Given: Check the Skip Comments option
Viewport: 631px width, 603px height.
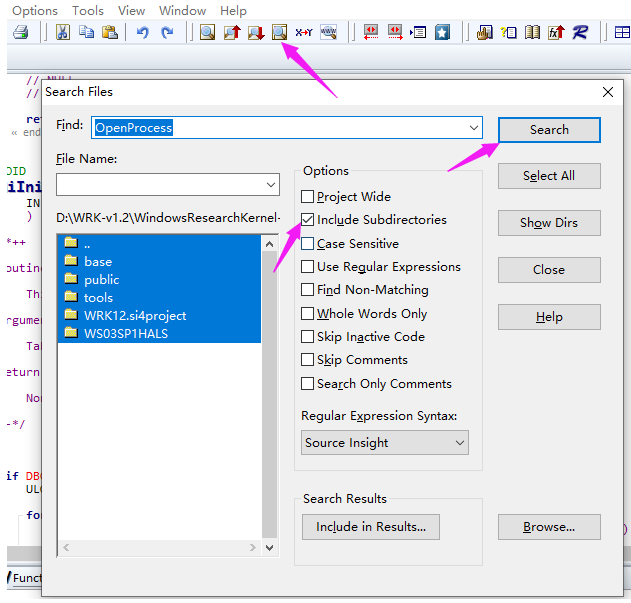Looking at the screenshot, I should [307, 359].
